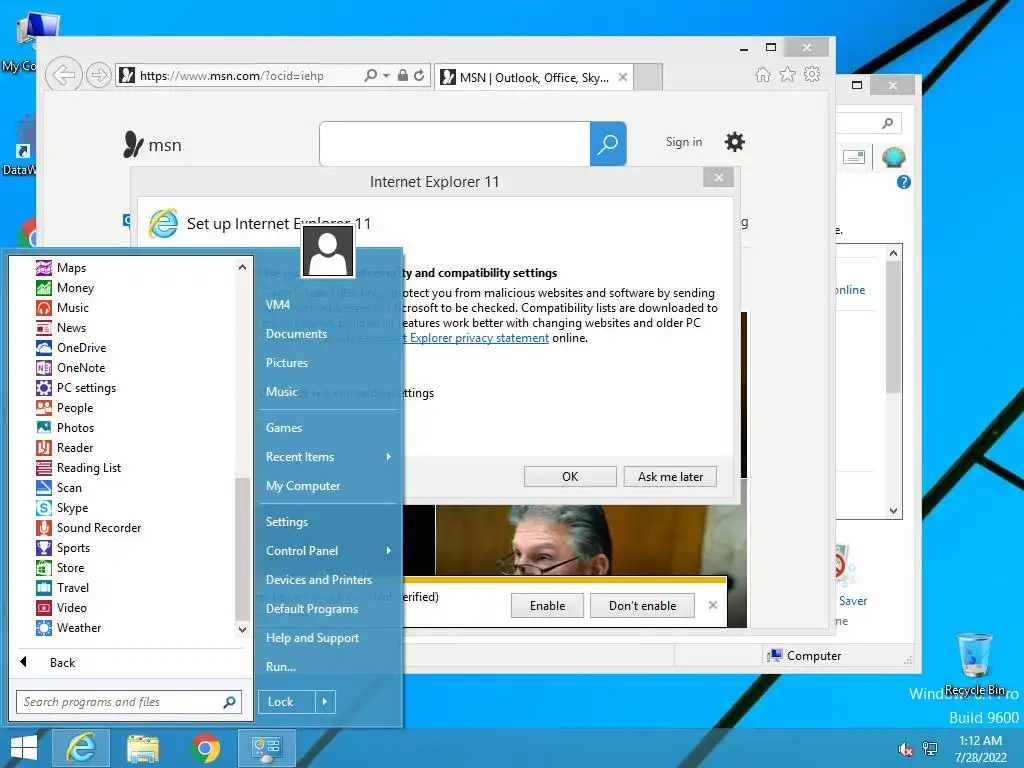Launch Google Chrome from taskbar
Viewport: 1024px width, 768px height.
[x=205, y=748]
